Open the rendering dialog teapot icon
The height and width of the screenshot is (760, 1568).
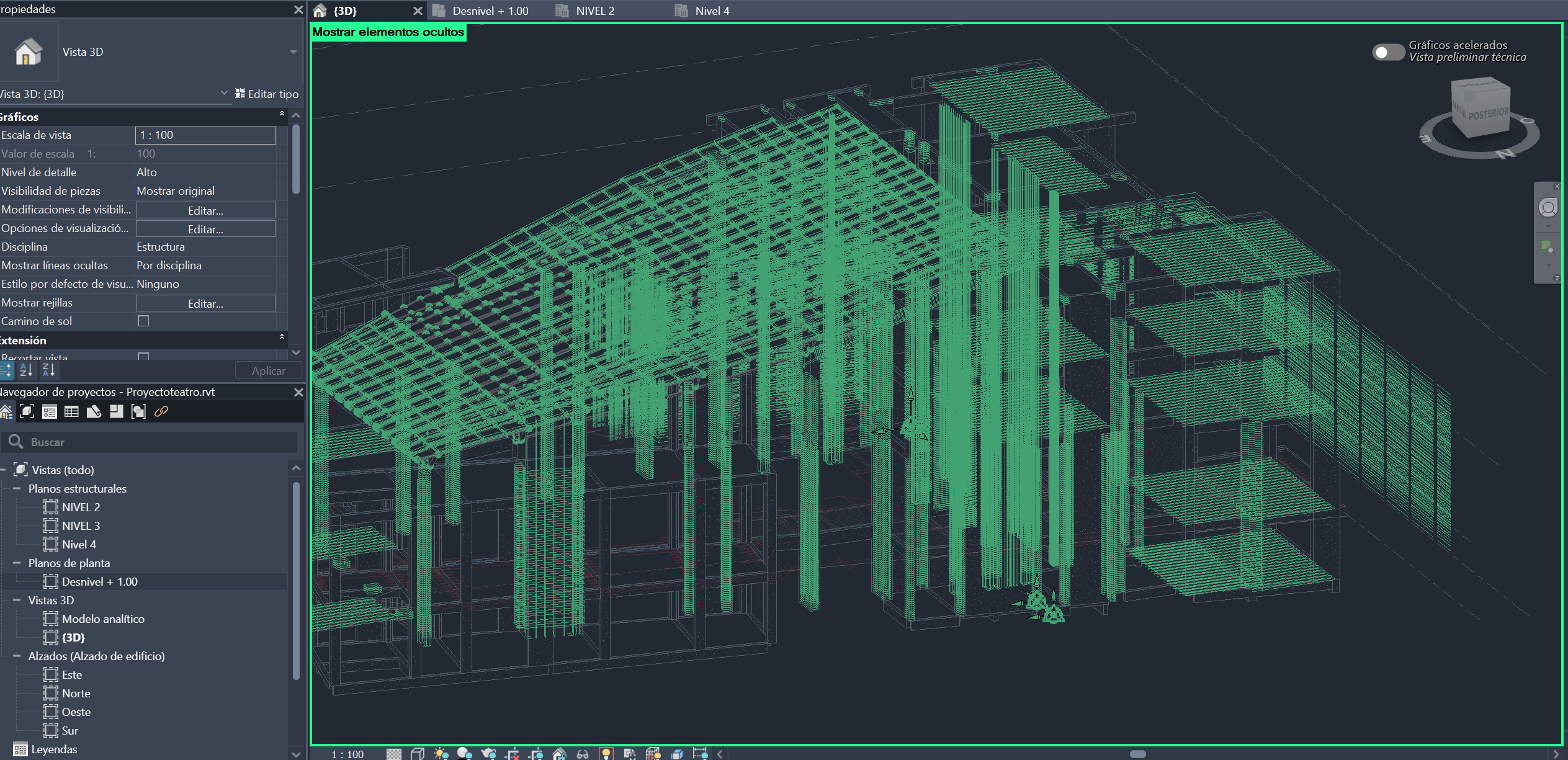[x=488, y=754]
